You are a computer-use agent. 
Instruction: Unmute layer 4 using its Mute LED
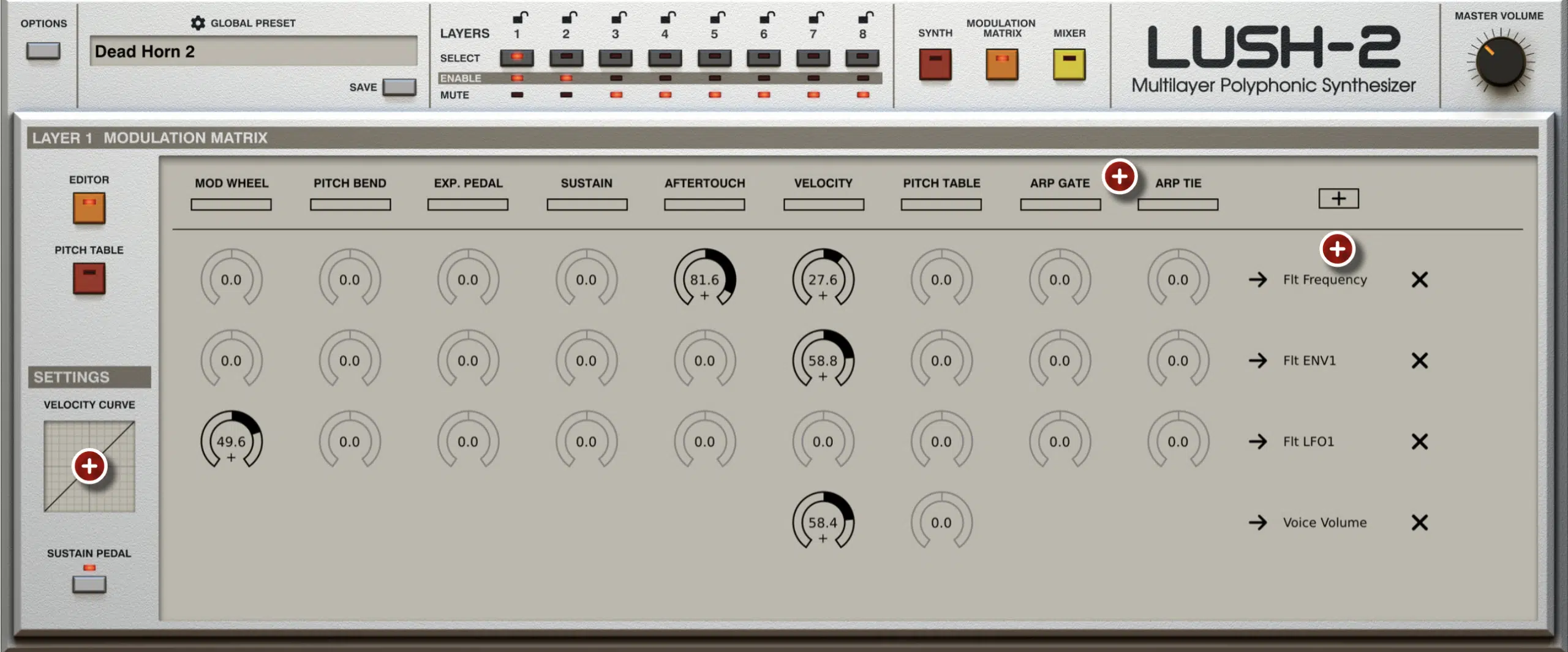tap(665, 94)
